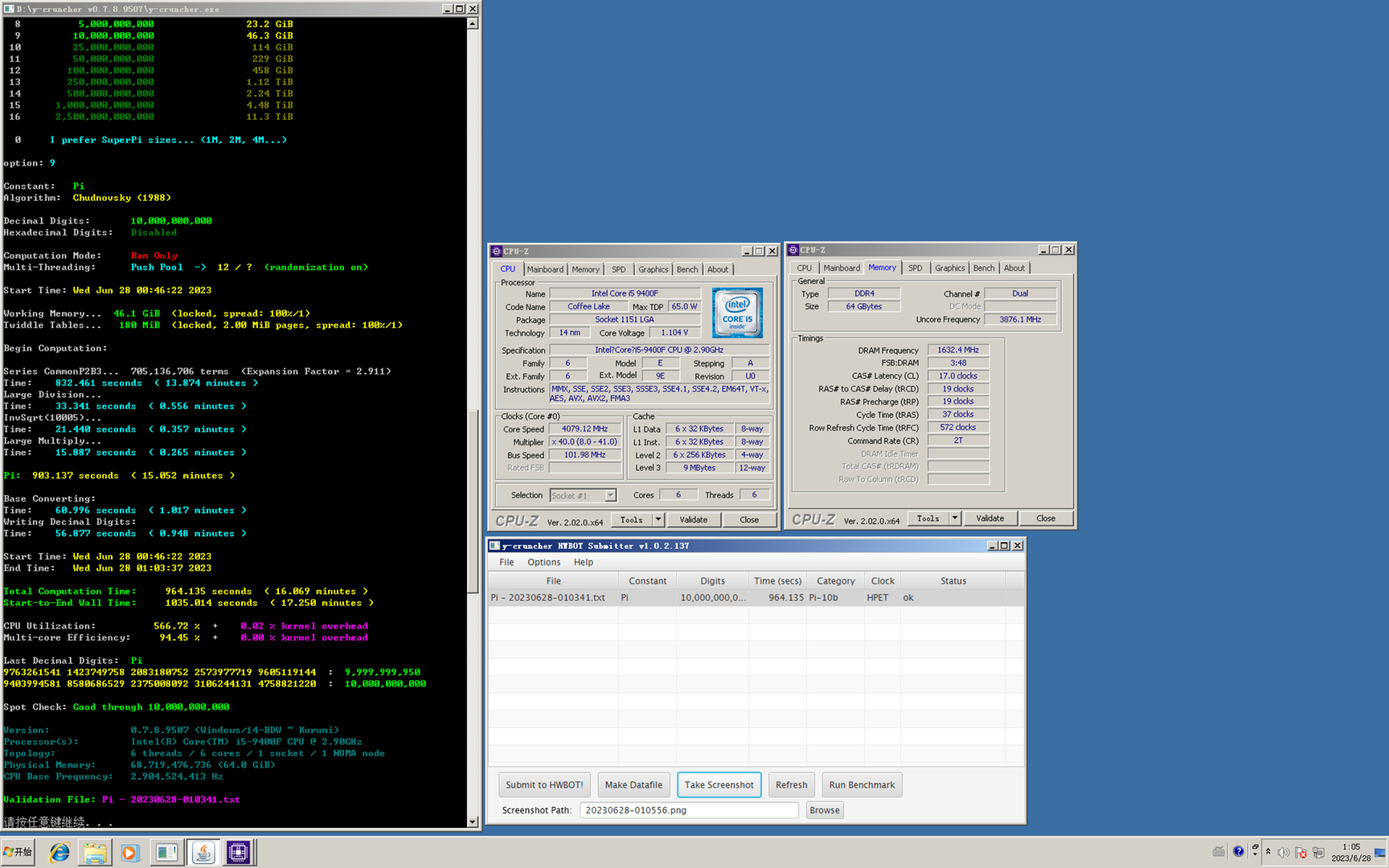The height and width of the screenshot is (868, 1389).
Task: Click the title icon of the right CPU-Z window
Action: pos(793,250)
